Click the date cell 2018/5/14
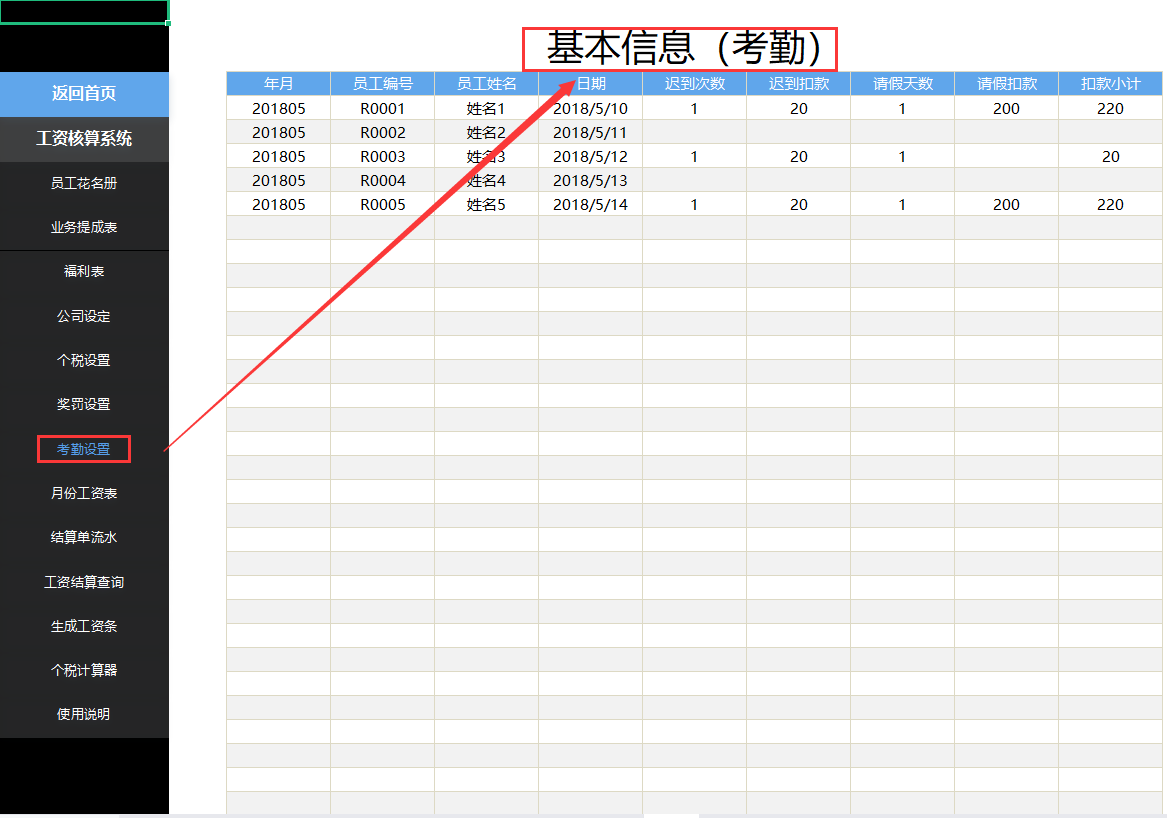1167x818 pixels. click(589, 204)
